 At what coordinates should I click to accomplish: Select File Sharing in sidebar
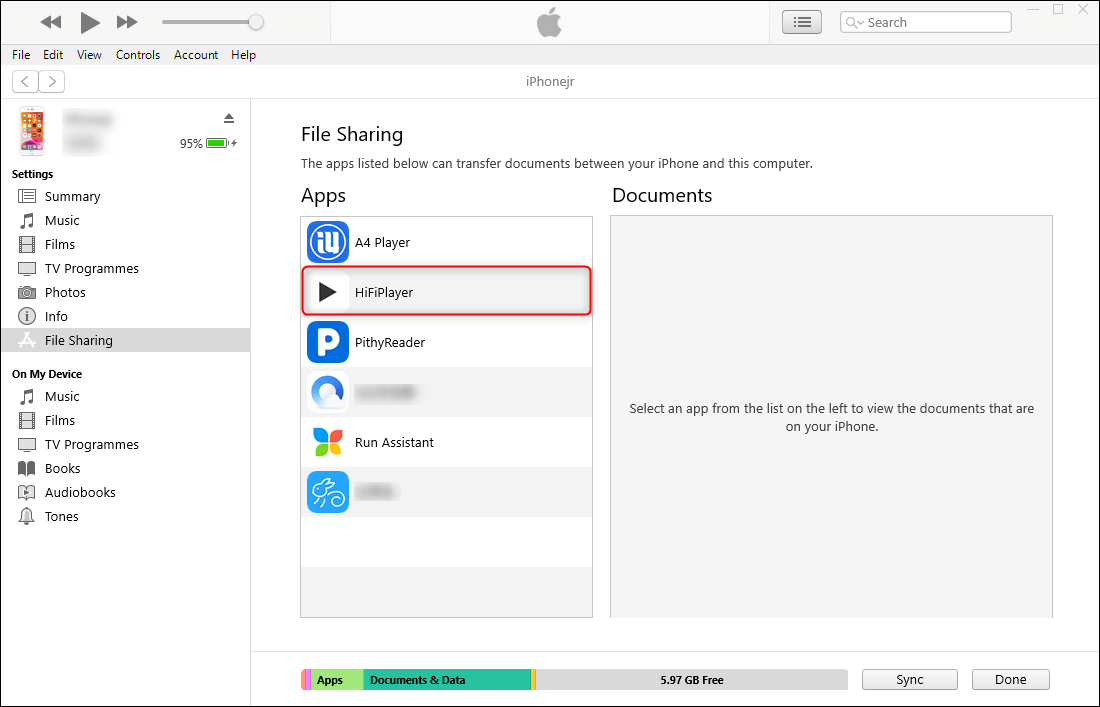(126, 340)
